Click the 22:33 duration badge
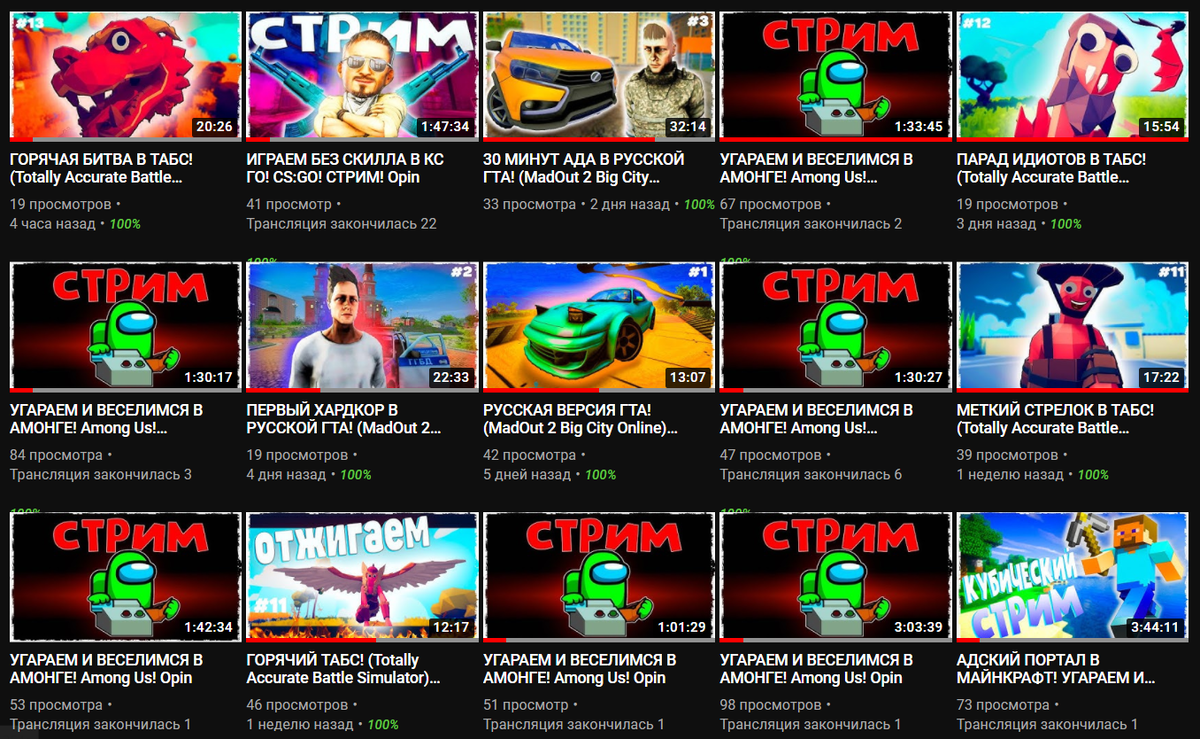This screenshot has width=1200, height=739. coord(452,377)
